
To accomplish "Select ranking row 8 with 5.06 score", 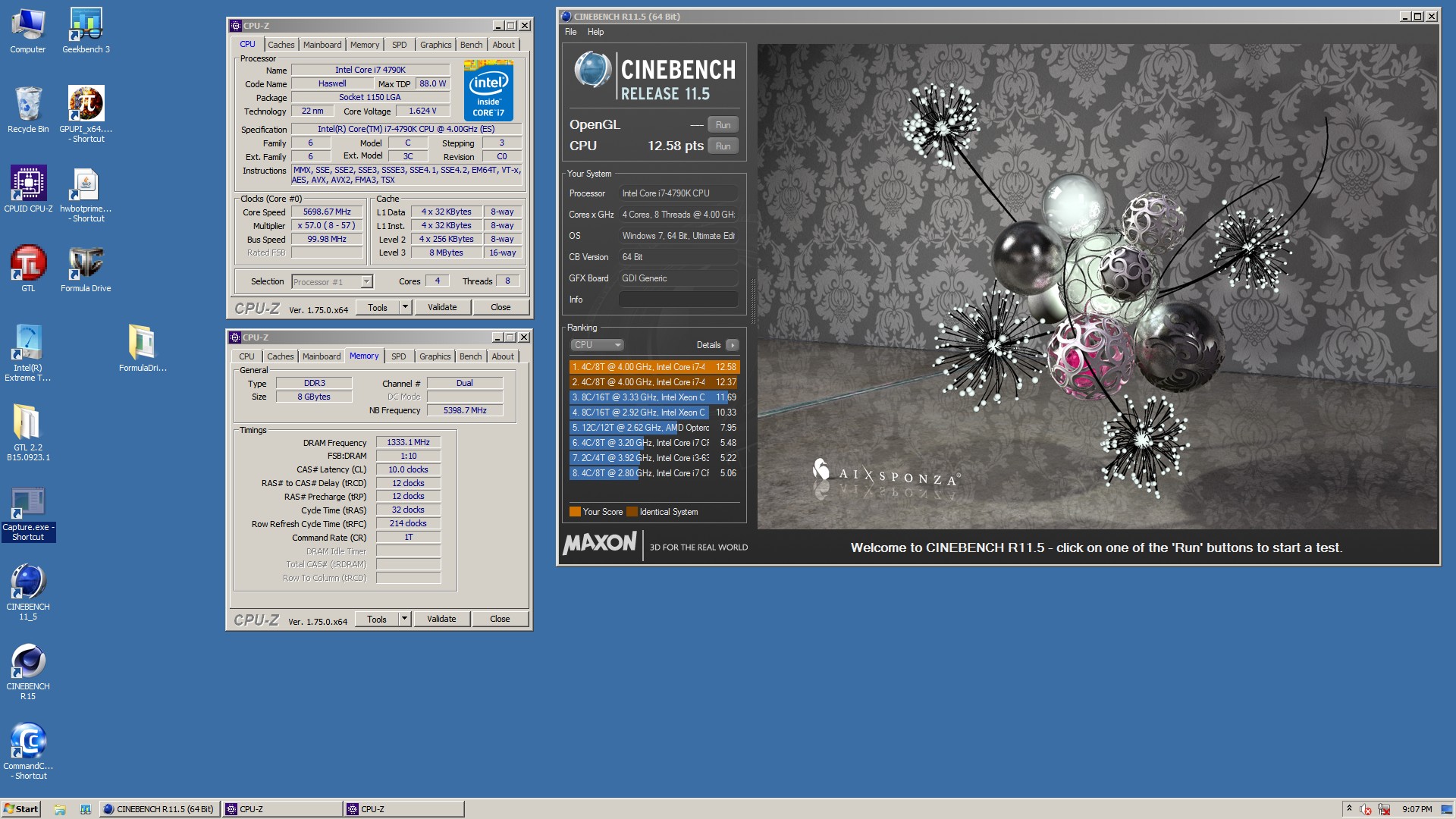I will coord(654,473).
